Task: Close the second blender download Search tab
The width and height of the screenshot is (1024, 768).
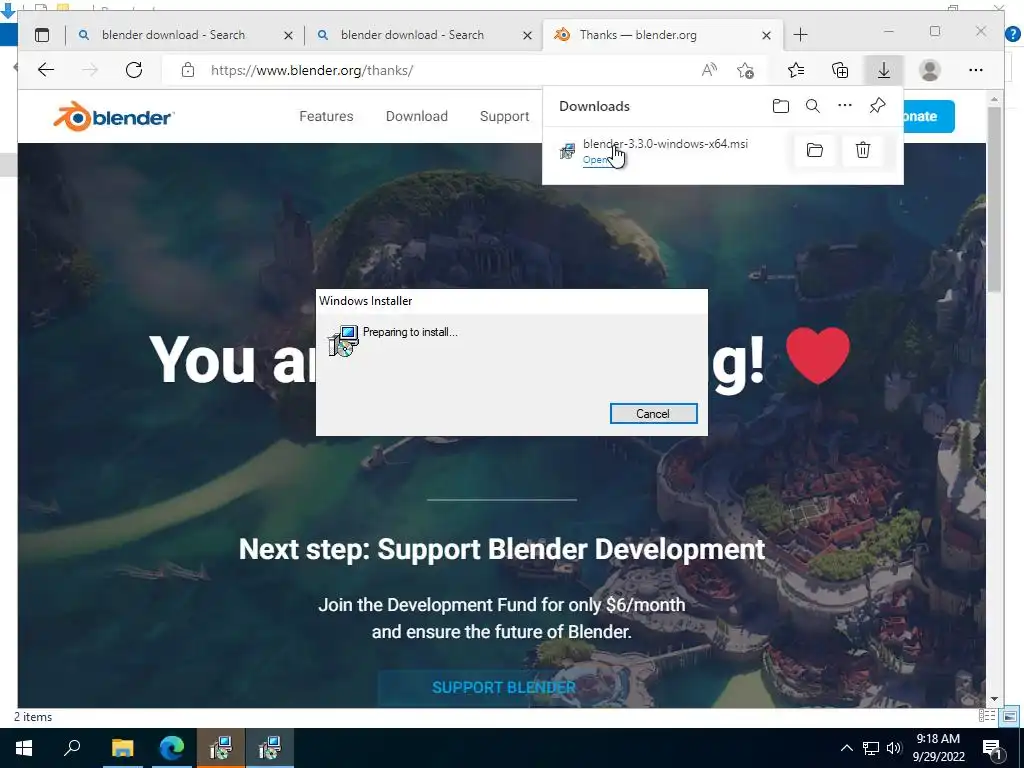Action: pyautogui.click(x=527, y=35)
